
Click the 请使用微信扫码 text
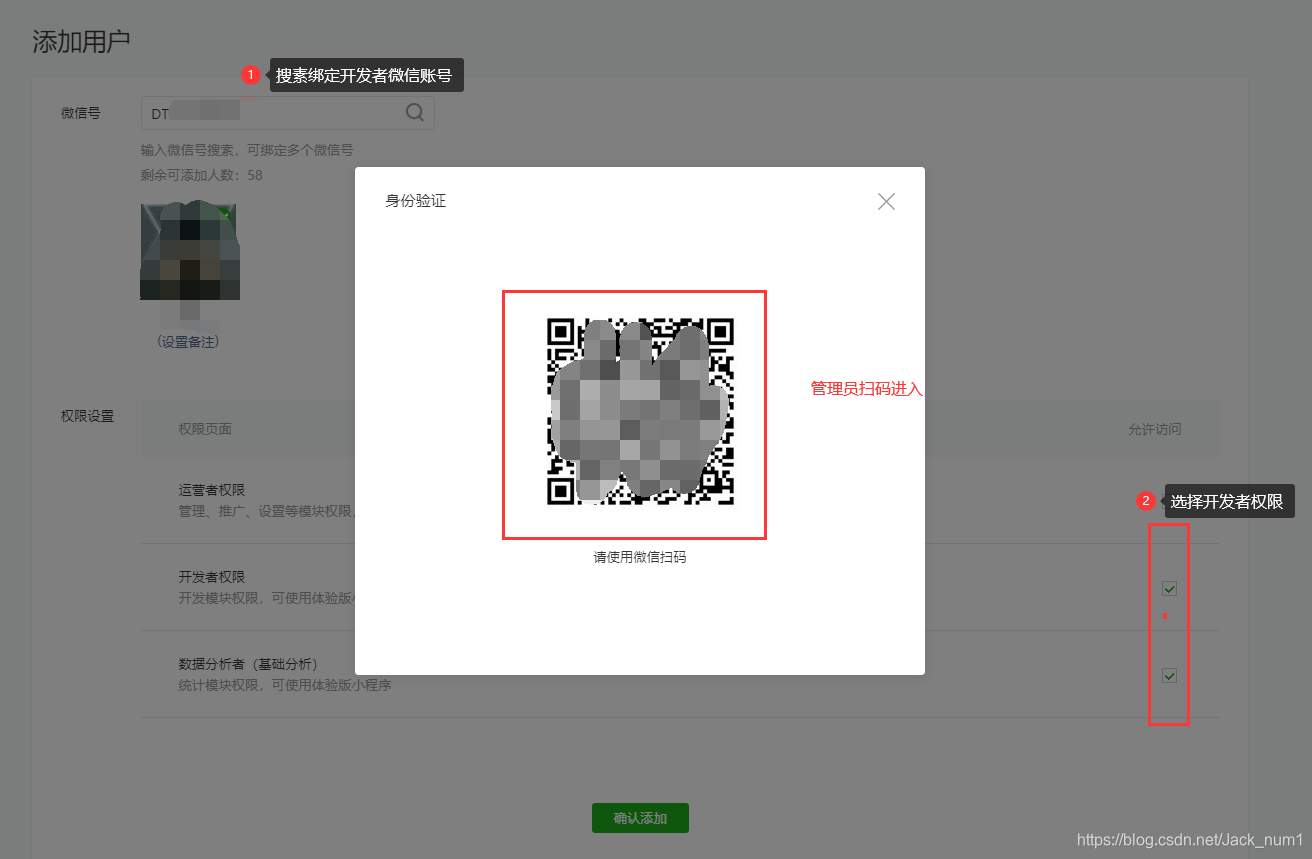[x=640, y=557]
